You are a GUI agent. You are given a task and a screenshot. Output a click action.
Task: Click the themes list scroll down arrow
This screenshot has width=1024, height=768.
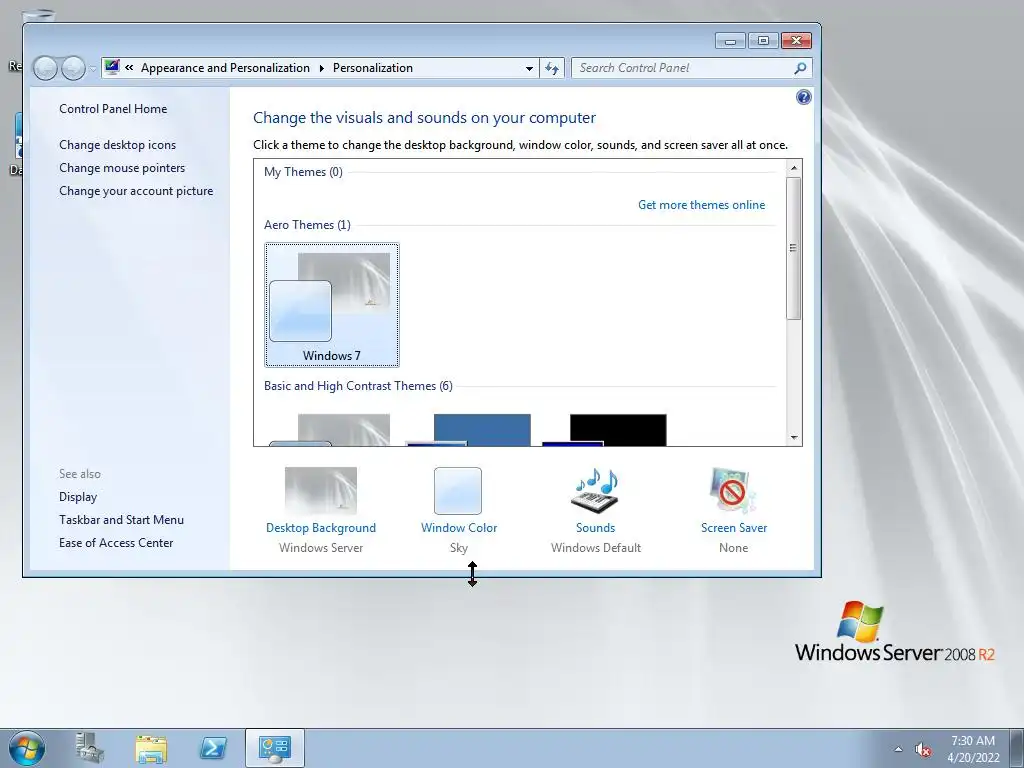793,438
